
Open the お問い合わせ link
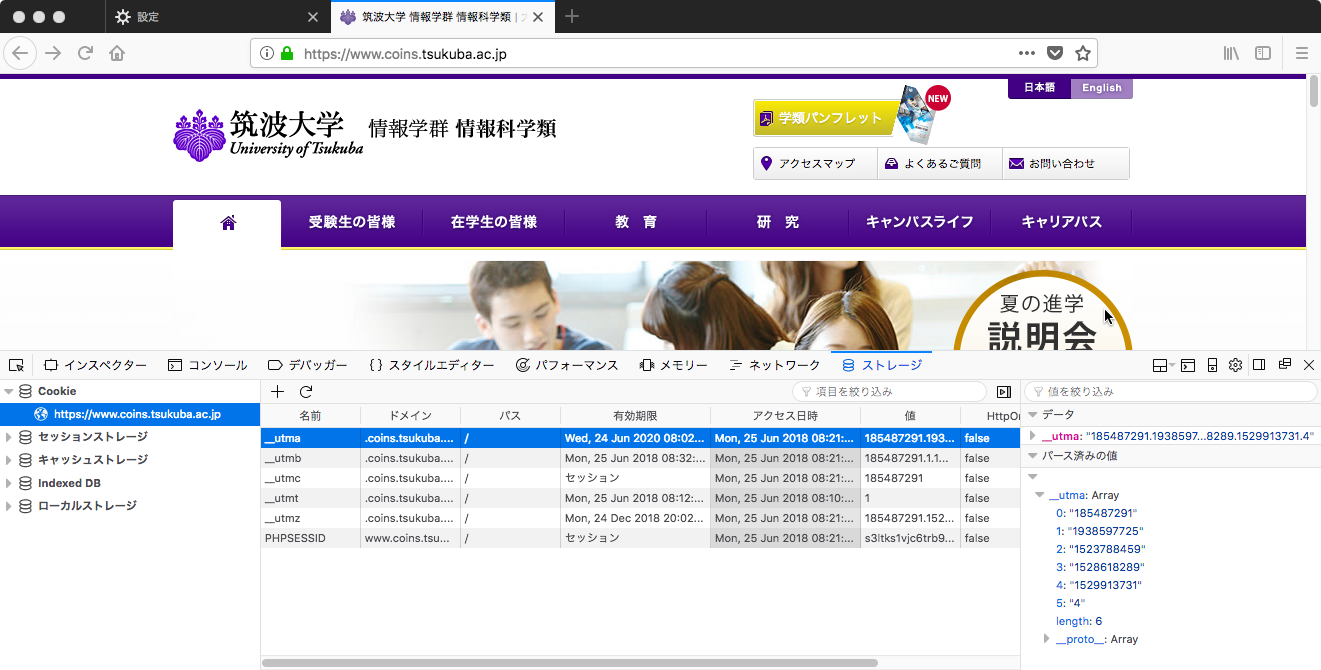pyautogui.click(x=1066, y=164)
